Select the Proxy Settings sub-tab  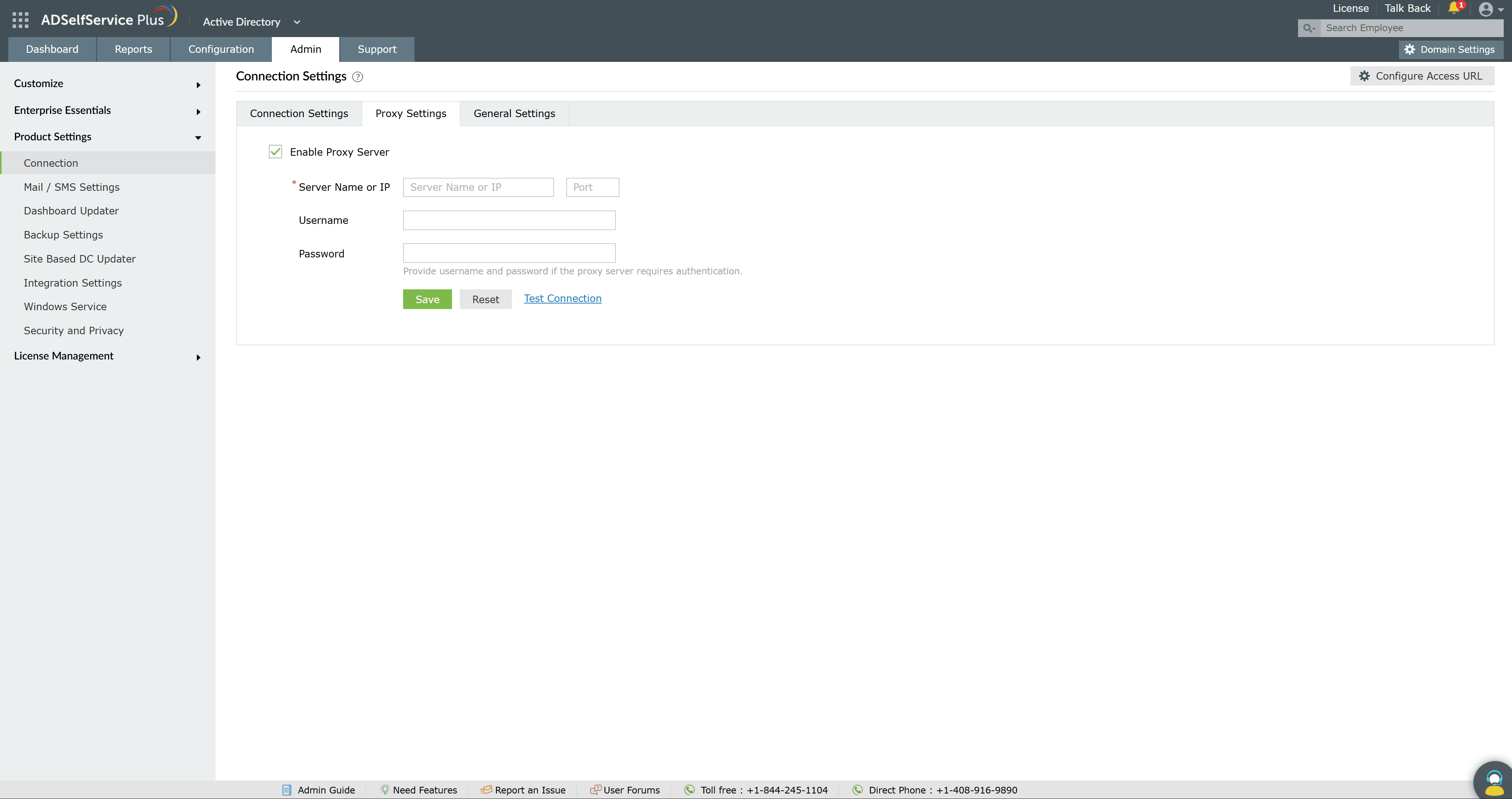pos(411,114)
